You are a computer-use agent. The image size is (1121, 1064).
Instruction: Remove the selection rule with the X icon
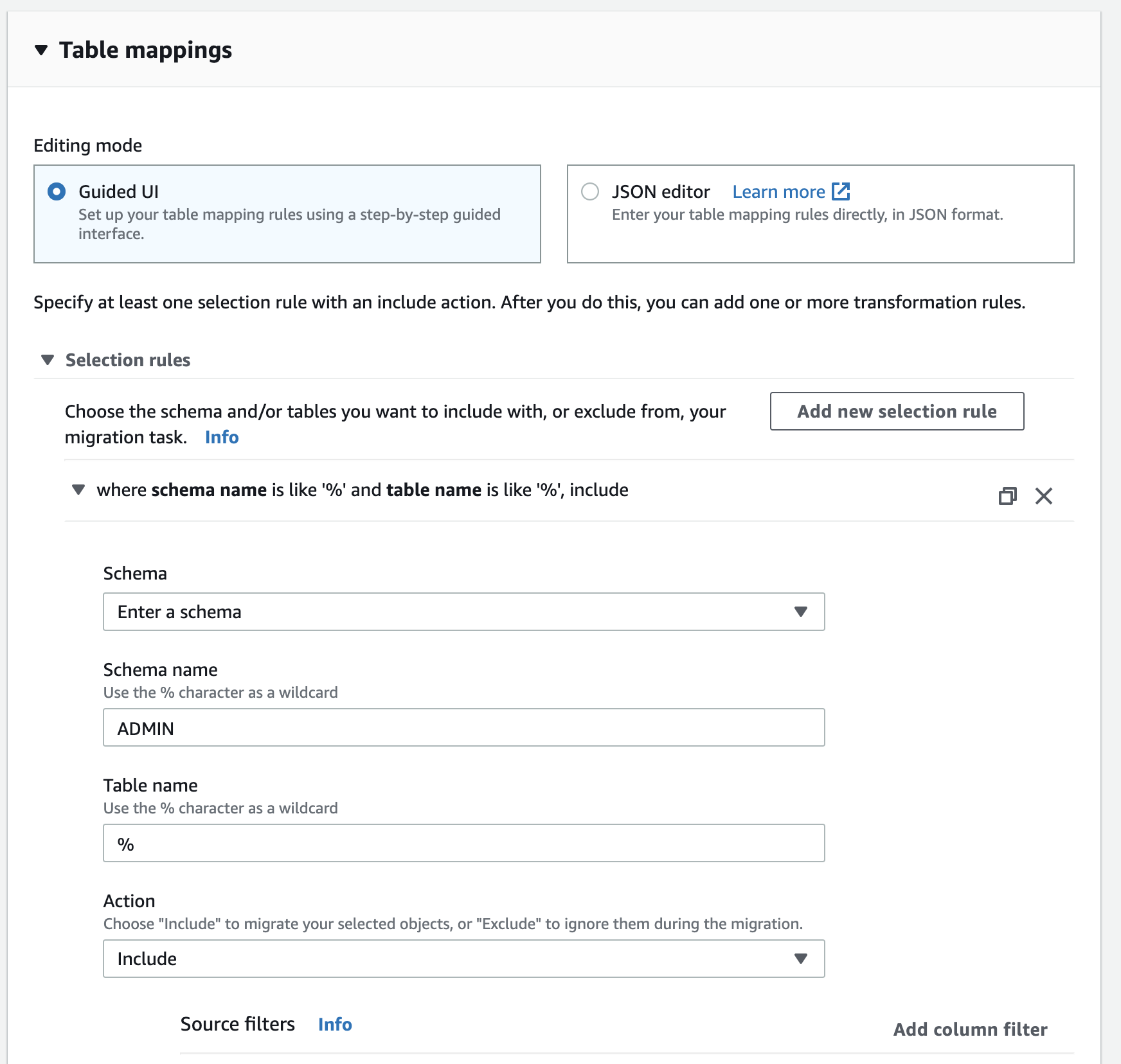click(x=1044, y=496)
